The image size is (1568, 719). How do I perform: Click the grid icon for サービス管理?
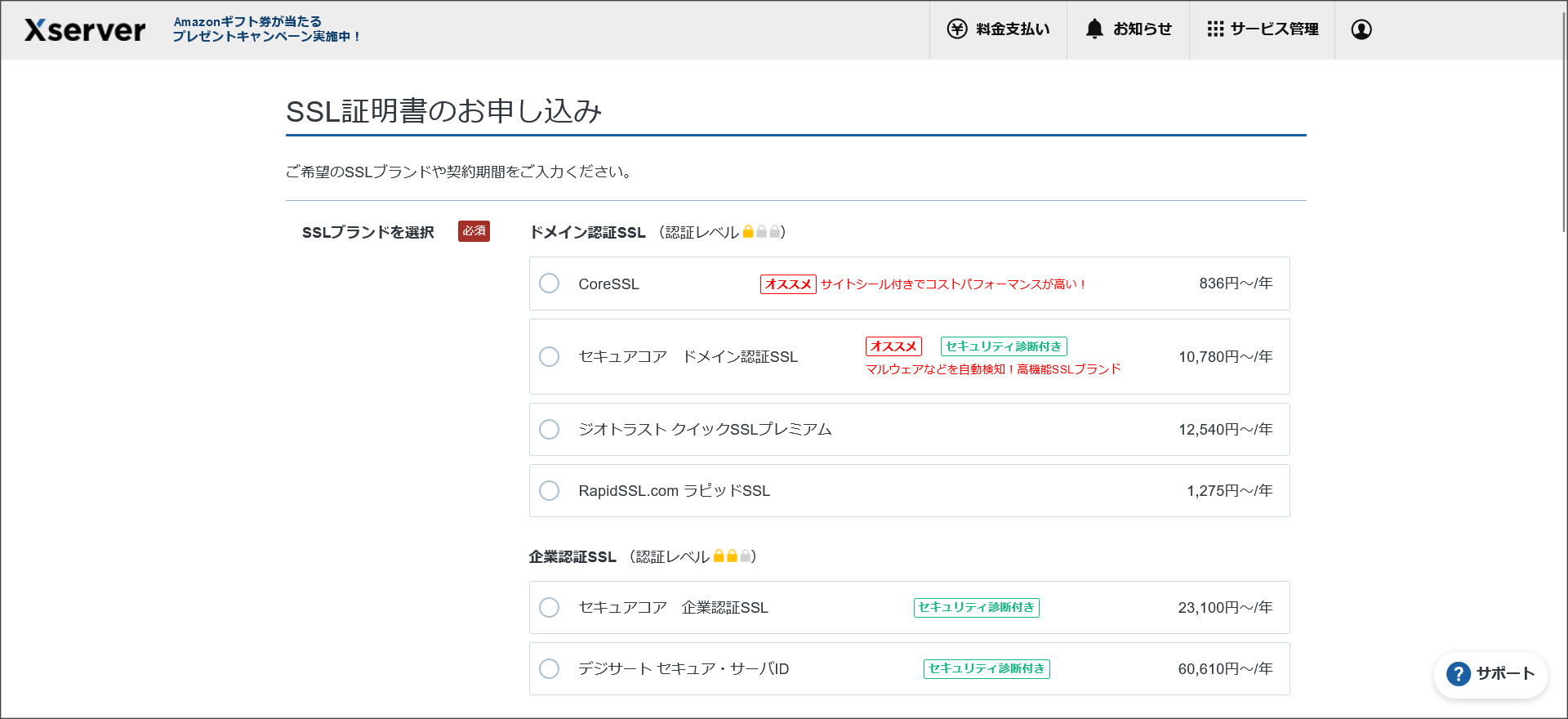tap(1215, 29)
